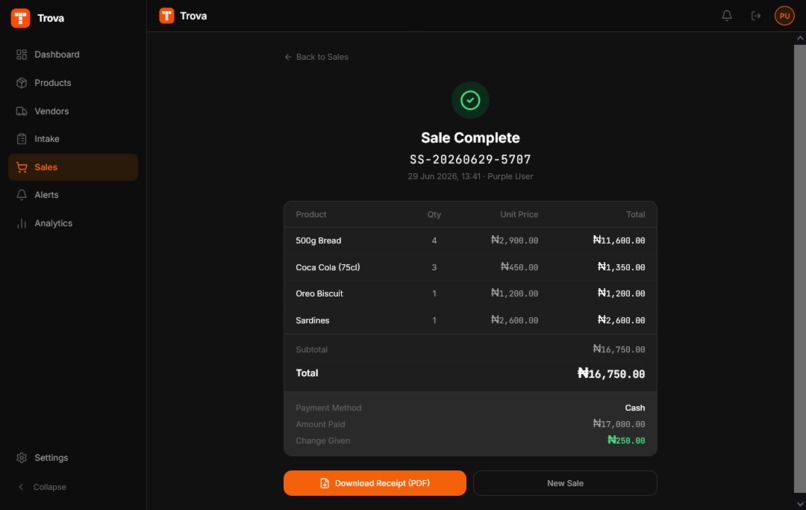Navigate to Intake

[x=73, y=139]
